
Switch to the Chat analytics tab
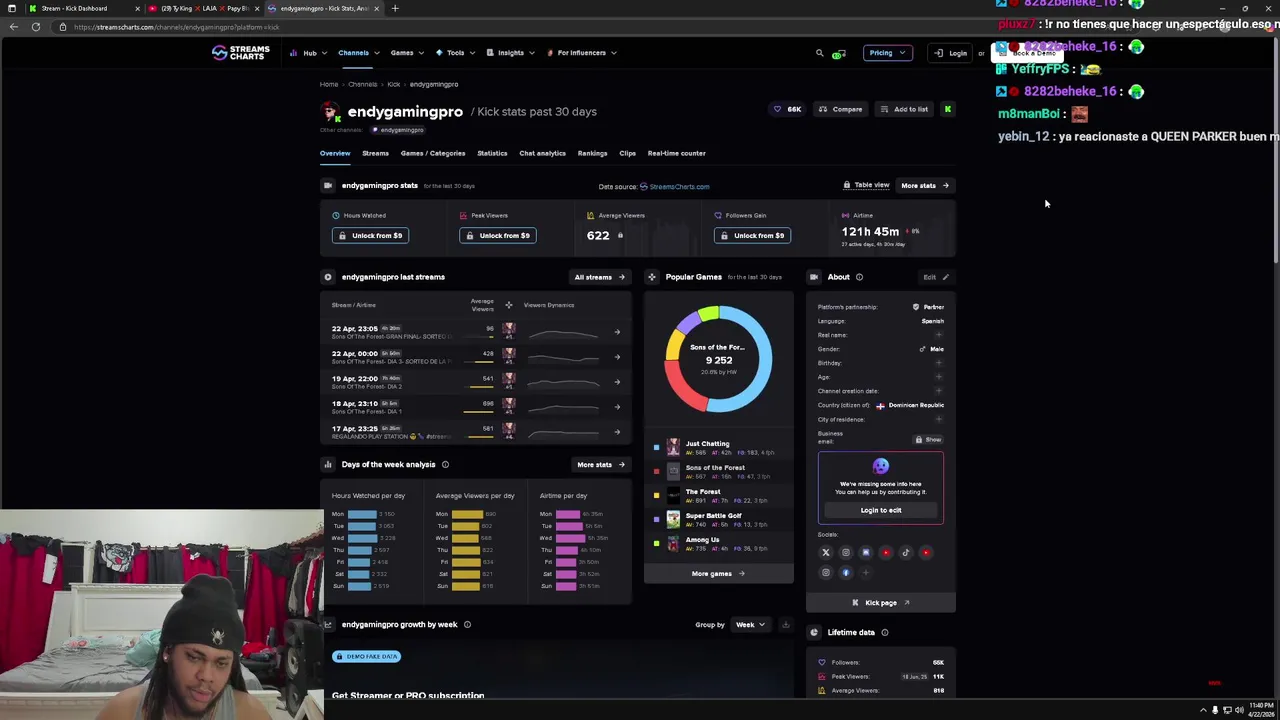coord(542,153)
